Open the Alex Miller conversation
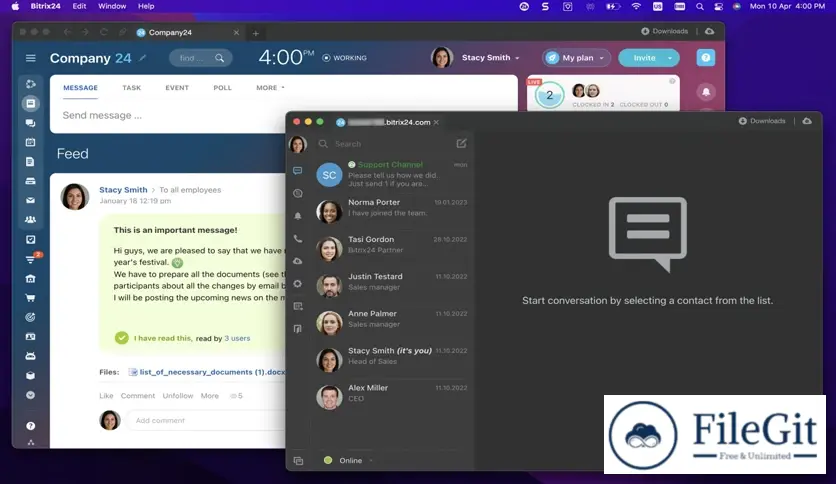Viewport: 836px width, 484px height. (x=392, y=397)
